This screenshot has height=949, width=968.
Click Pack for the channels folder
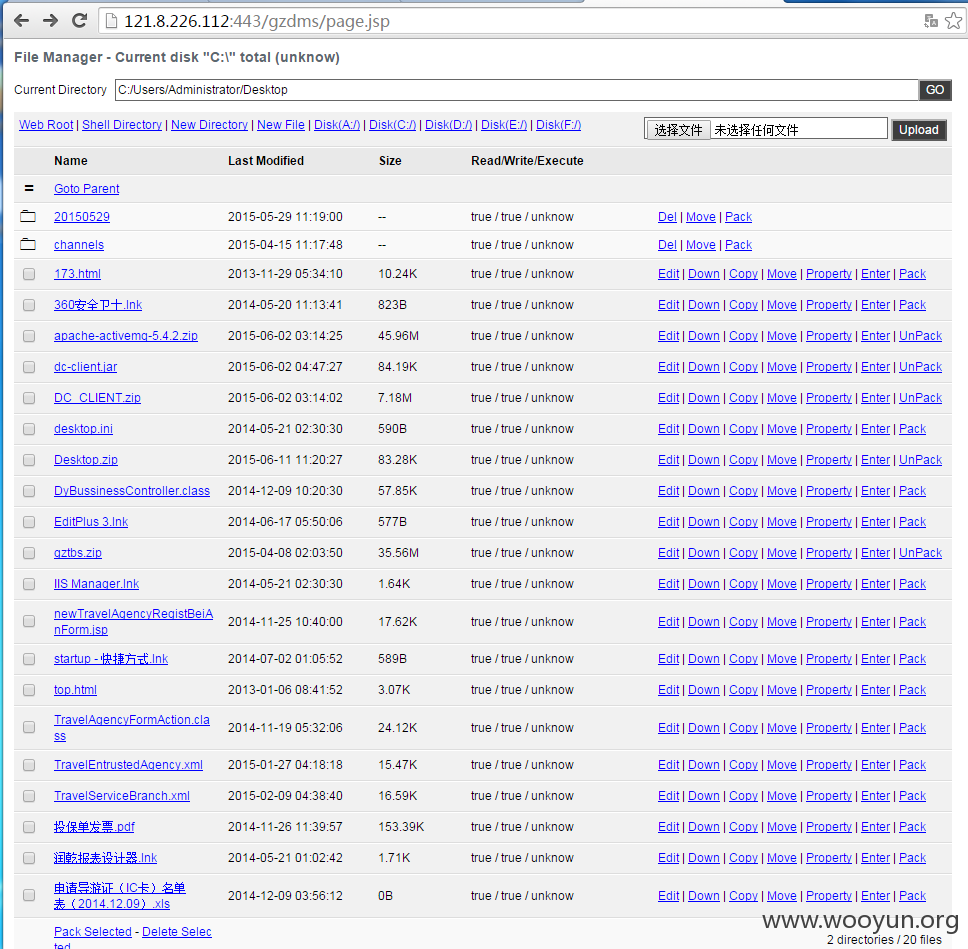pos(738,245)
